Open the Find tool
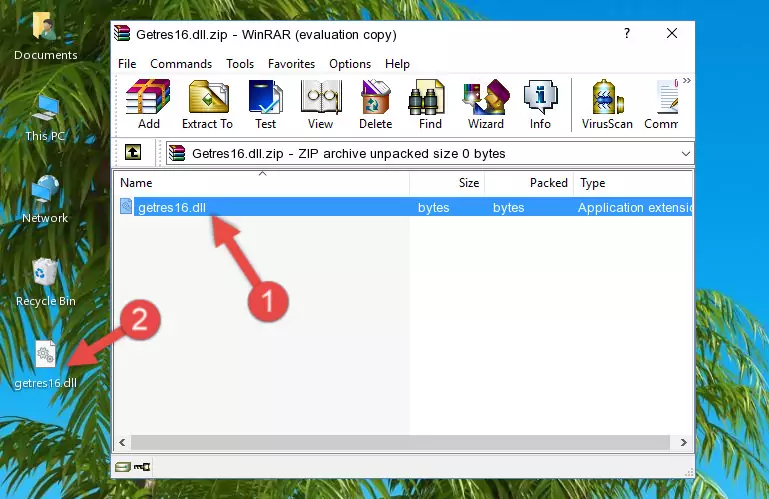Image resolution: width=769 pixels, height=499 pixels. (430, 105)
